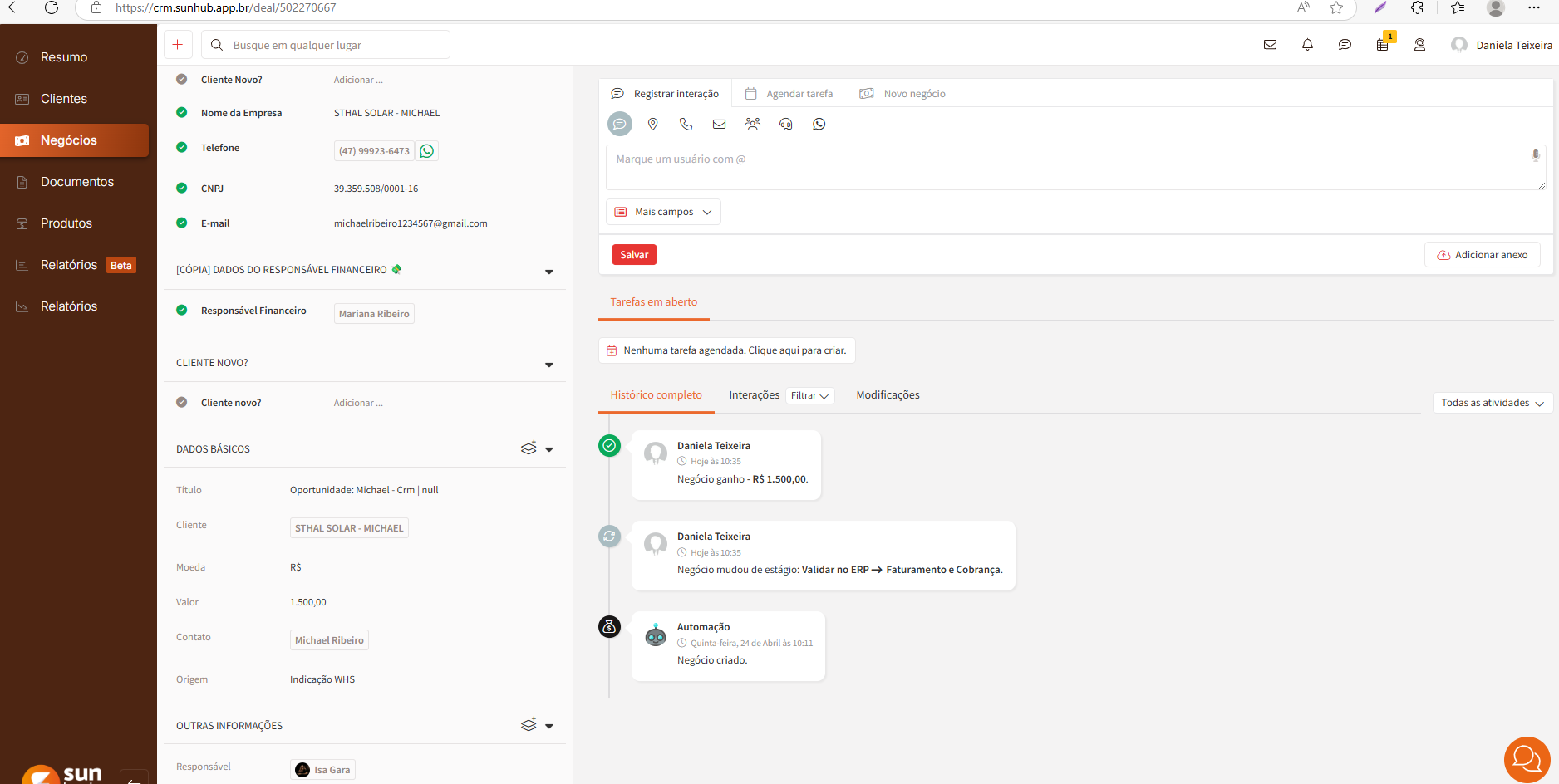Click the red Salvar button
This screenshot has width=1559, height=784.
(634, 255)
